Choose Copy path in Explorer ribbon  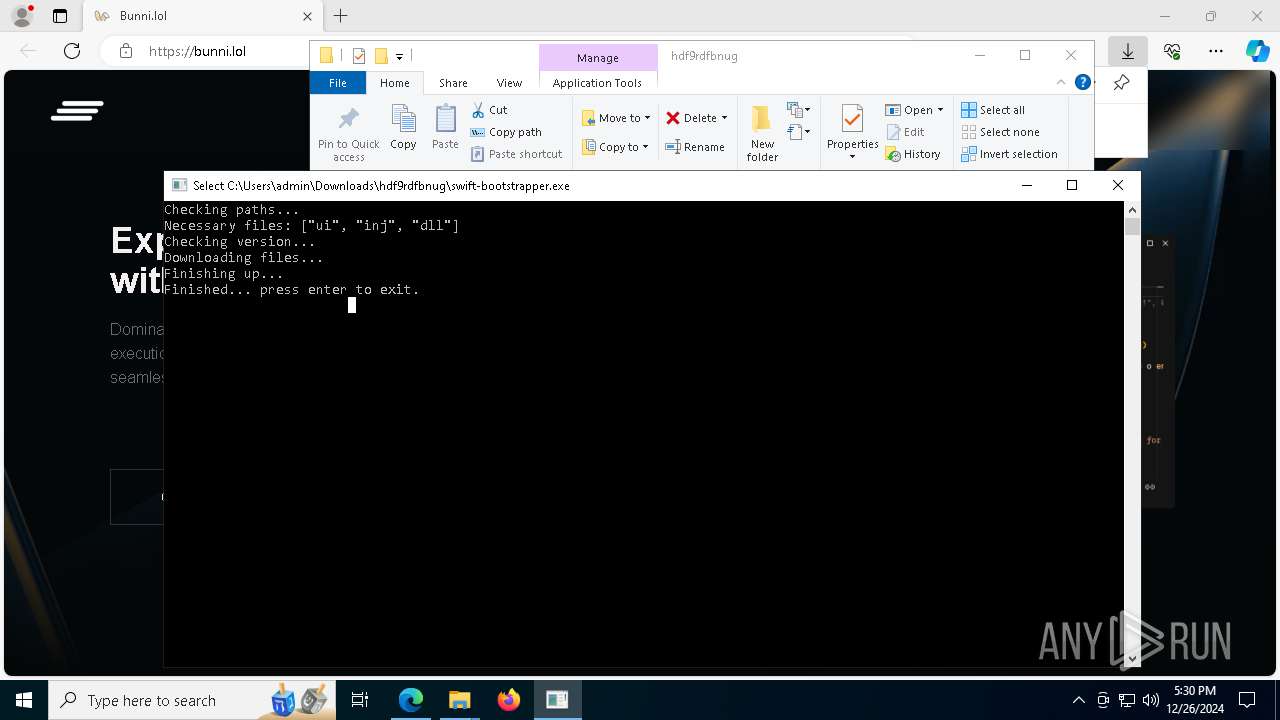[x=507, y=132]
